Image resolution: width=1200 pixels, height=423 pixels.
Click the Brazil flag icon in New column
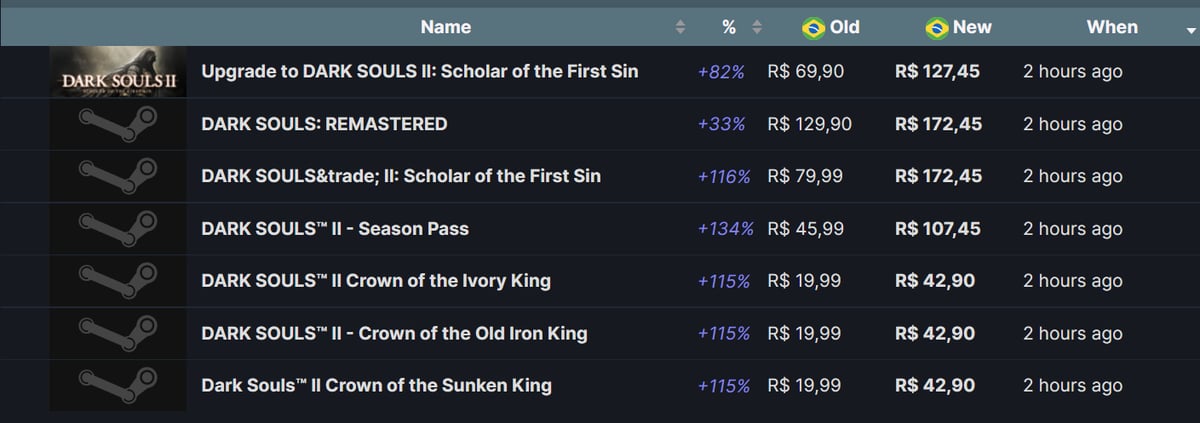(x=938, y=27)
